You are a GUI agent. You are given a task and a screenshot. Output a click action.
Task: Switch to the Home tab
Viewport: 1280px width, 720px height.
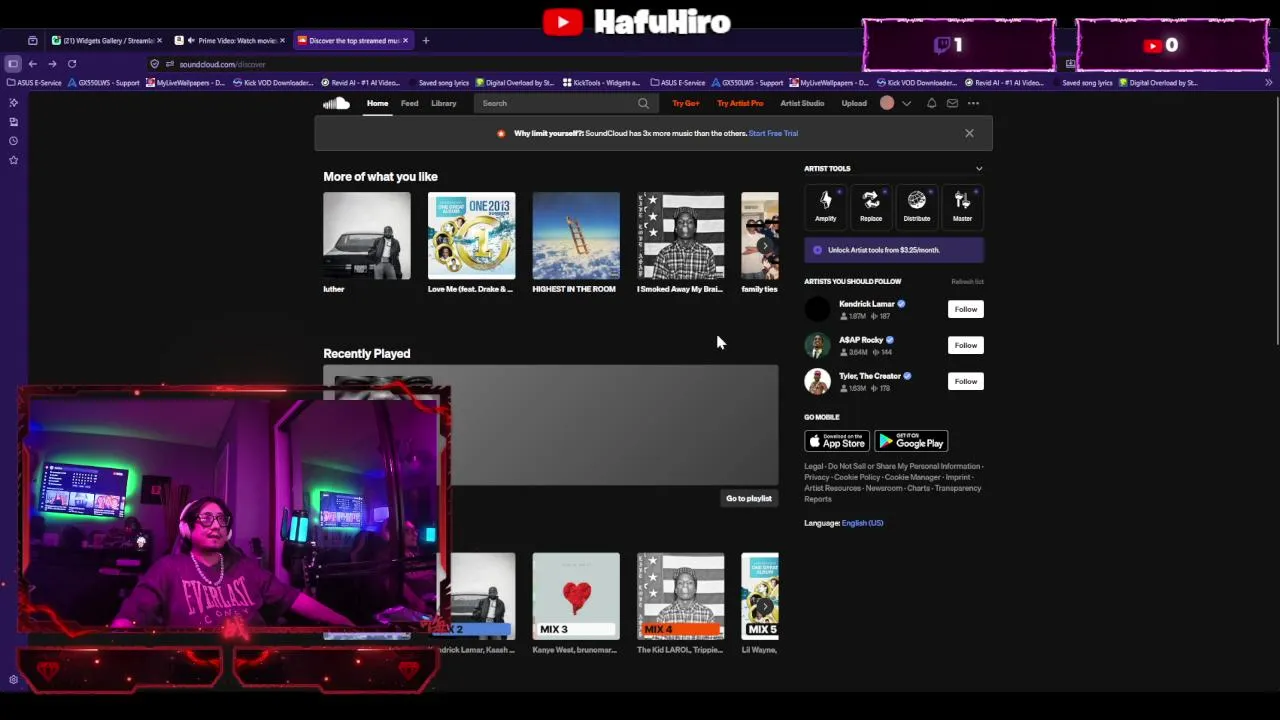(x=377, y=103)
